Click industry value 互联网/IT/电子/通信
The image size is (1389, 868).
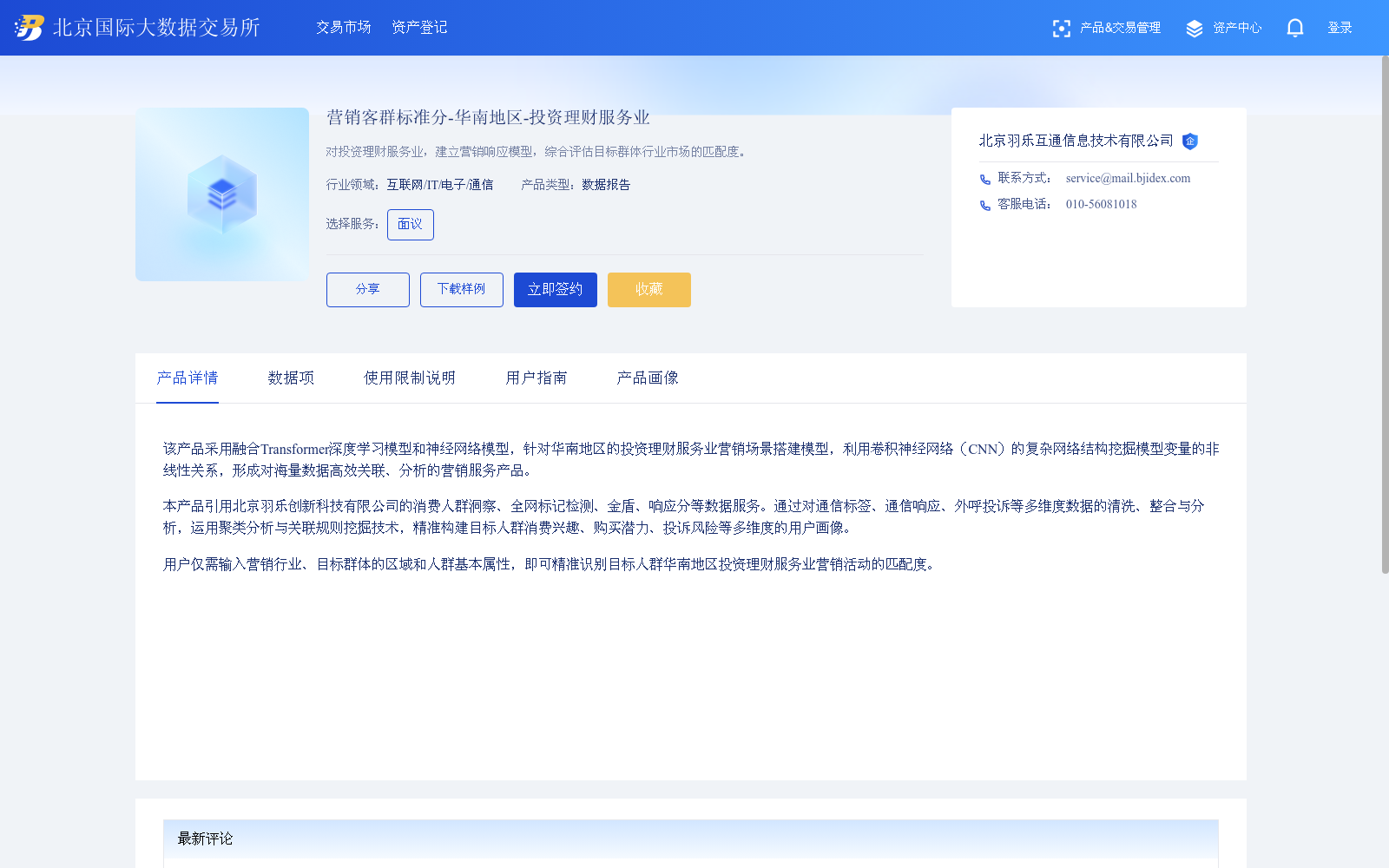[x=440, y=185]
